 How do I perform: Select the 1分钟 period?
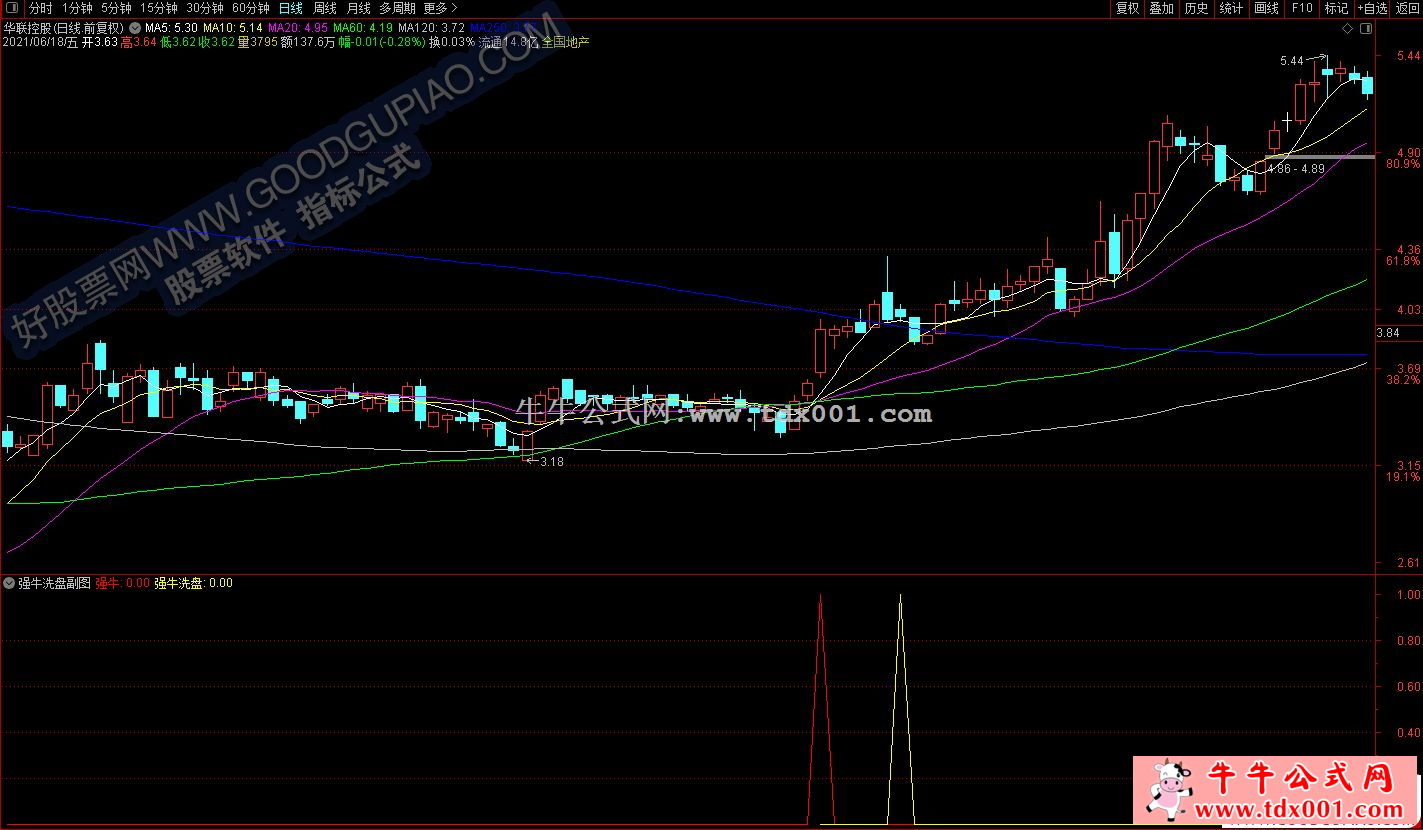(x=77, y=8)
